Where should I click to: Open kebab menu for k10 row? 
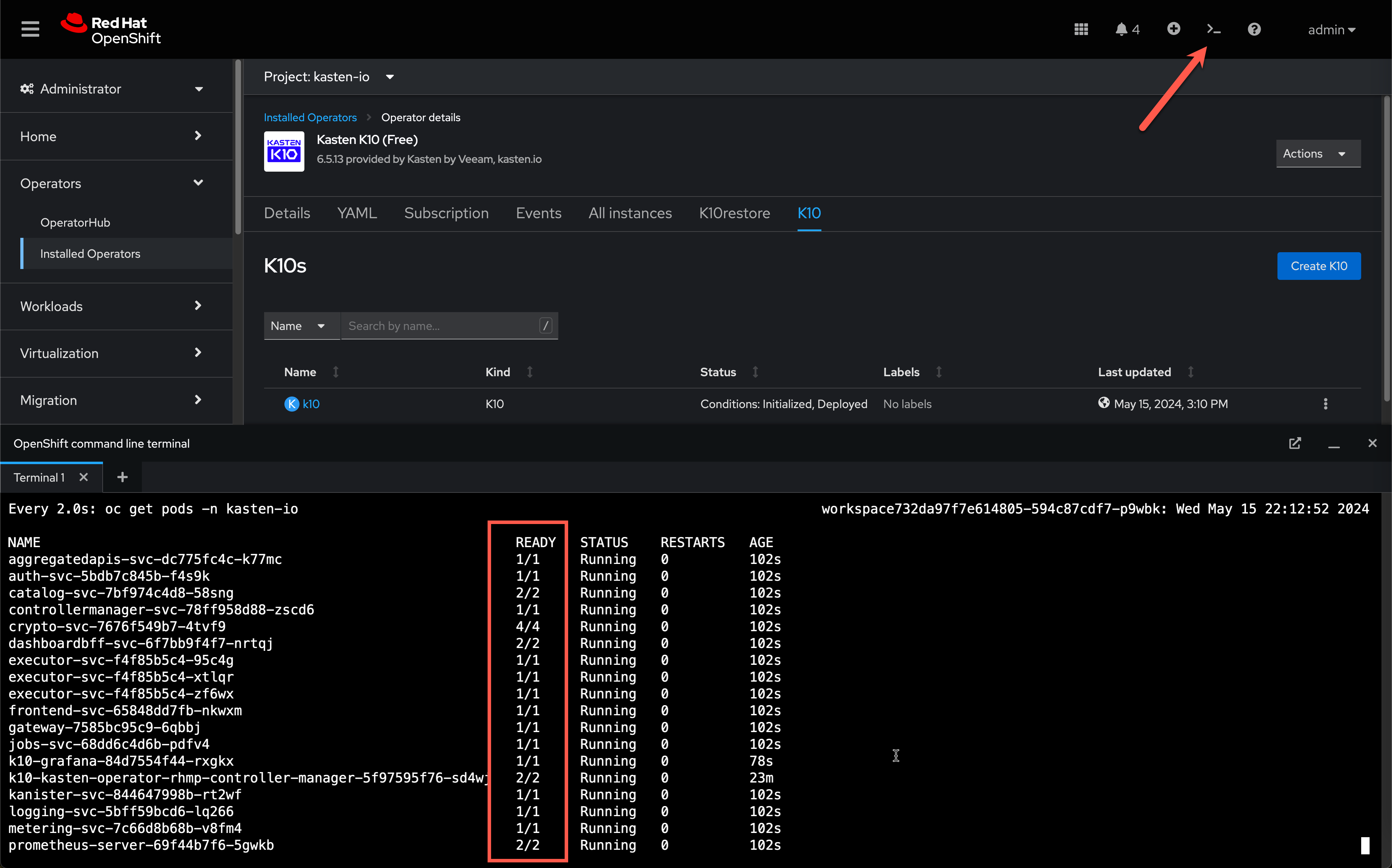1325,404
